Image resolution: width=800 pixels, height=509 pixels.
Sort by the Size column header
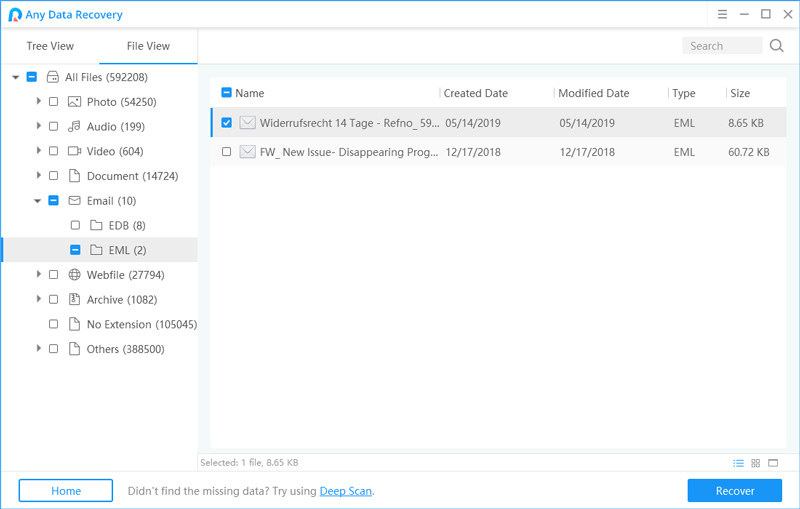click(740, 93)
